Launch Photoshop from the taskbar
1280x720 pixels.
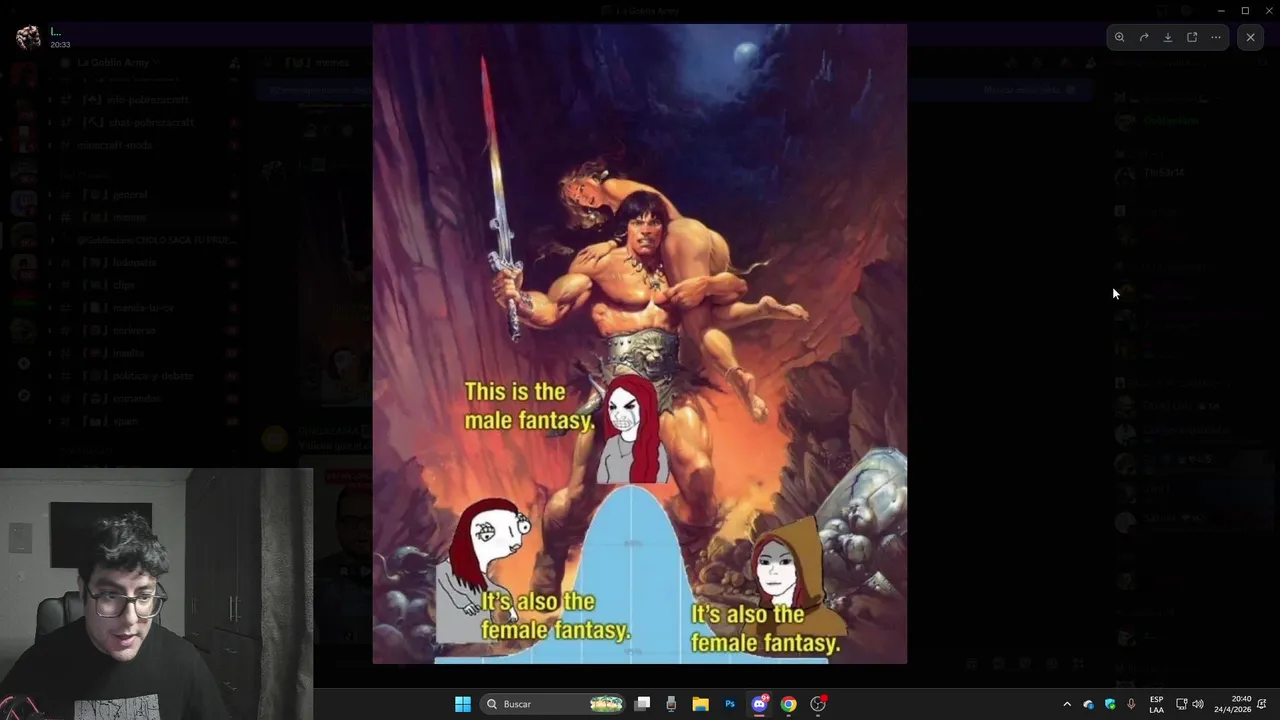tap(730, 704)
